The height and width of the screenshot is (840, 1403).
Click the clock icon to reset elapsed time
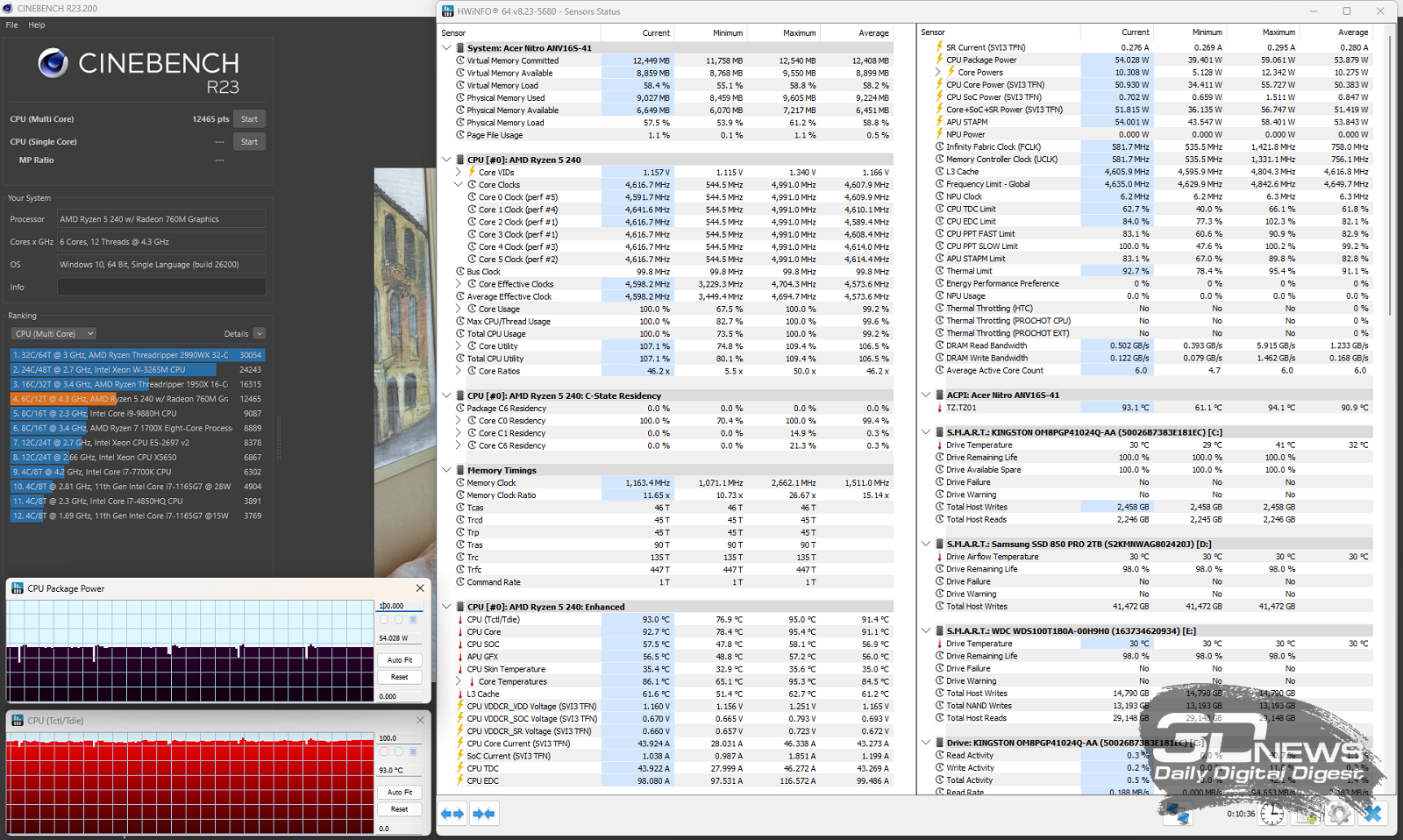[x=1271, y=814]
